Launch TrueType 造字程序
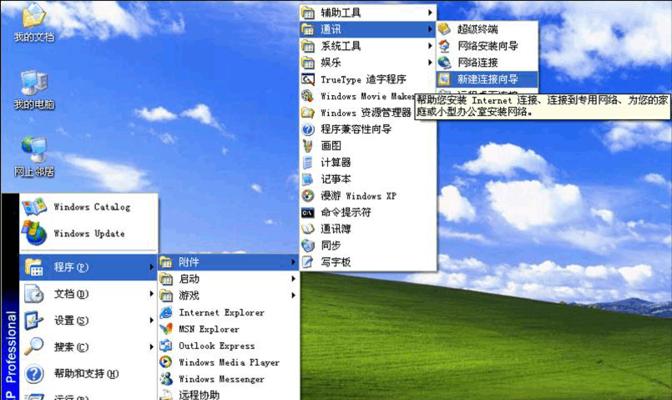 point(368,79)
